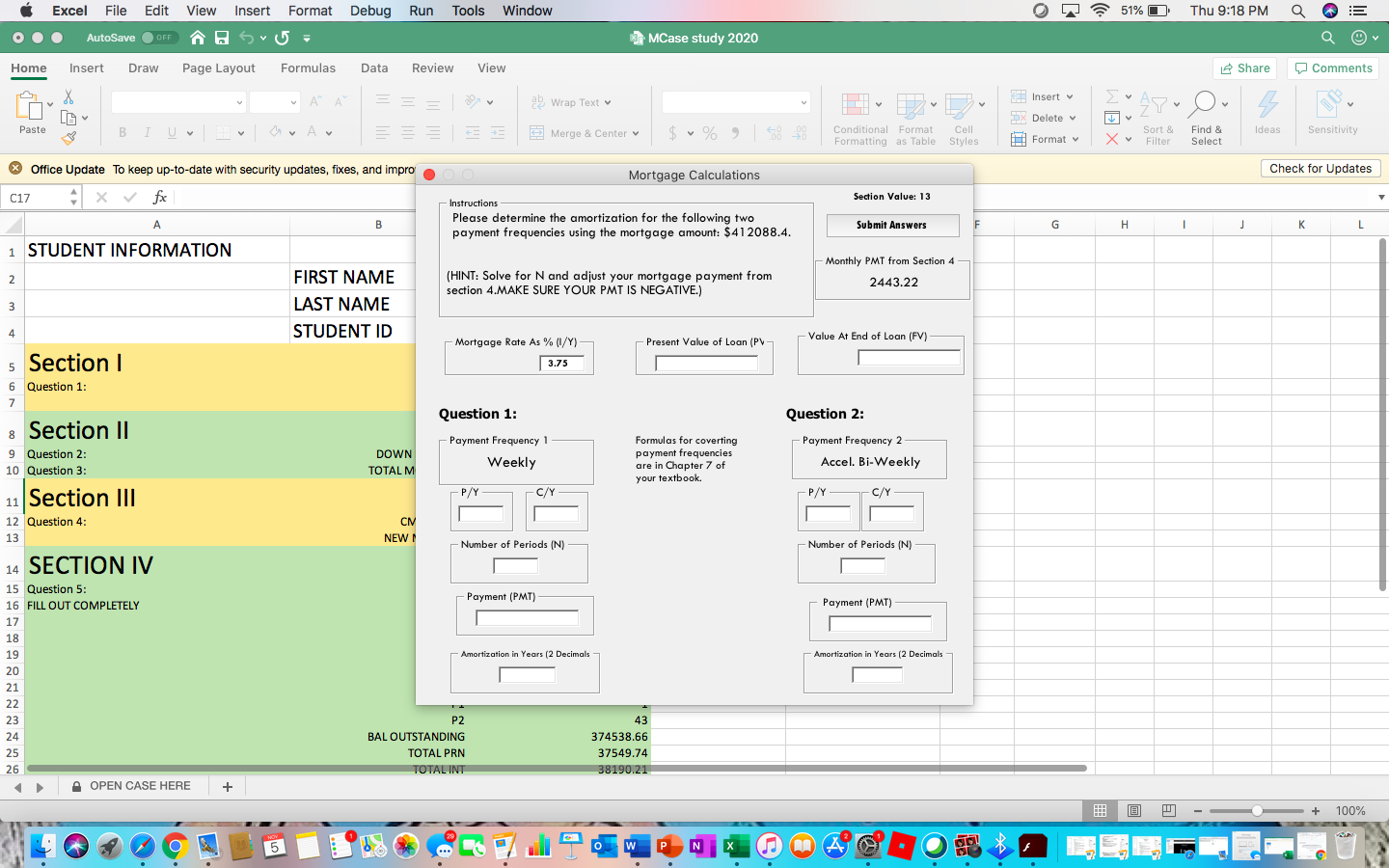Save the workbook with the floppy disk icon
The height and width of the screenshot is (868, 1389).
222,38
